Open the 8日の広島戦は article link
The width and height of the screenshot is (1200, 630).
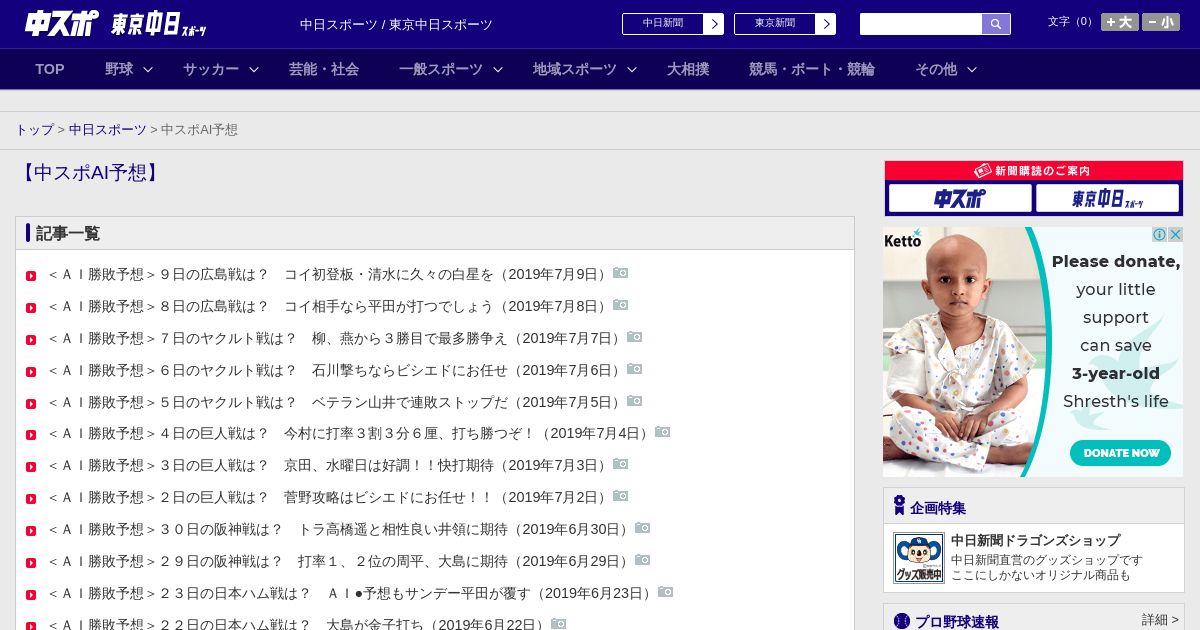[x=328, y=306]
